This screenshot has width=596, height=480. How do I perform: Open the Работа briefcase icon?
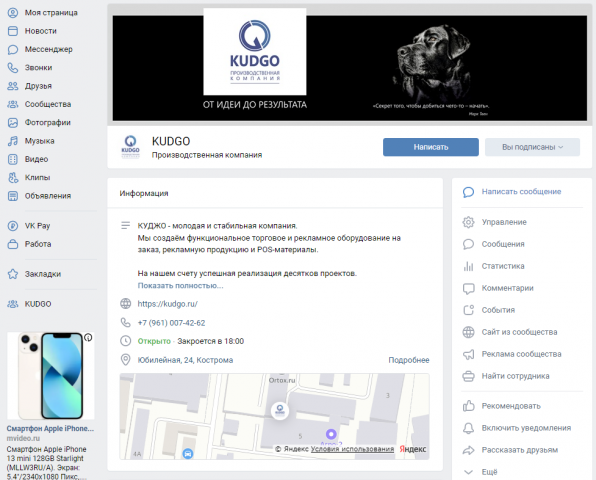(13, 244)
